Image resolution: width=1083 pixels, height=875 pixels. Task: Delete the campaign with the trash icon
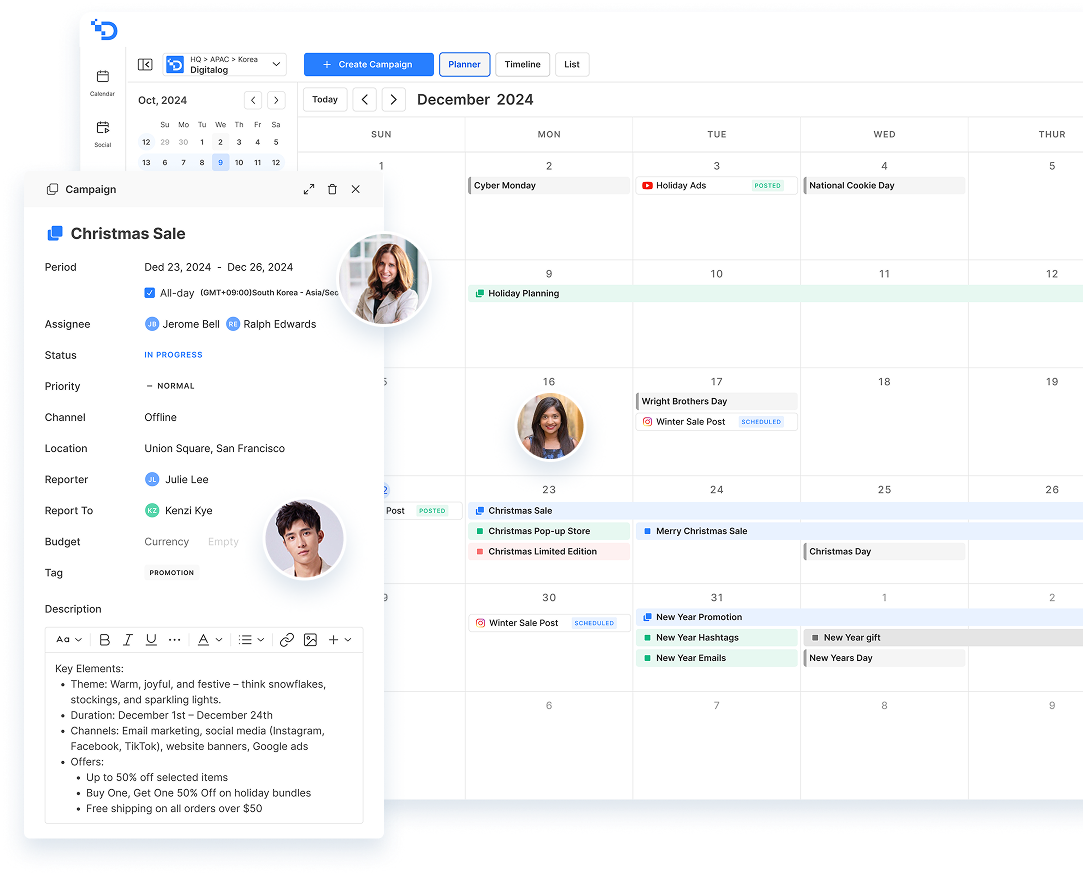332,189
